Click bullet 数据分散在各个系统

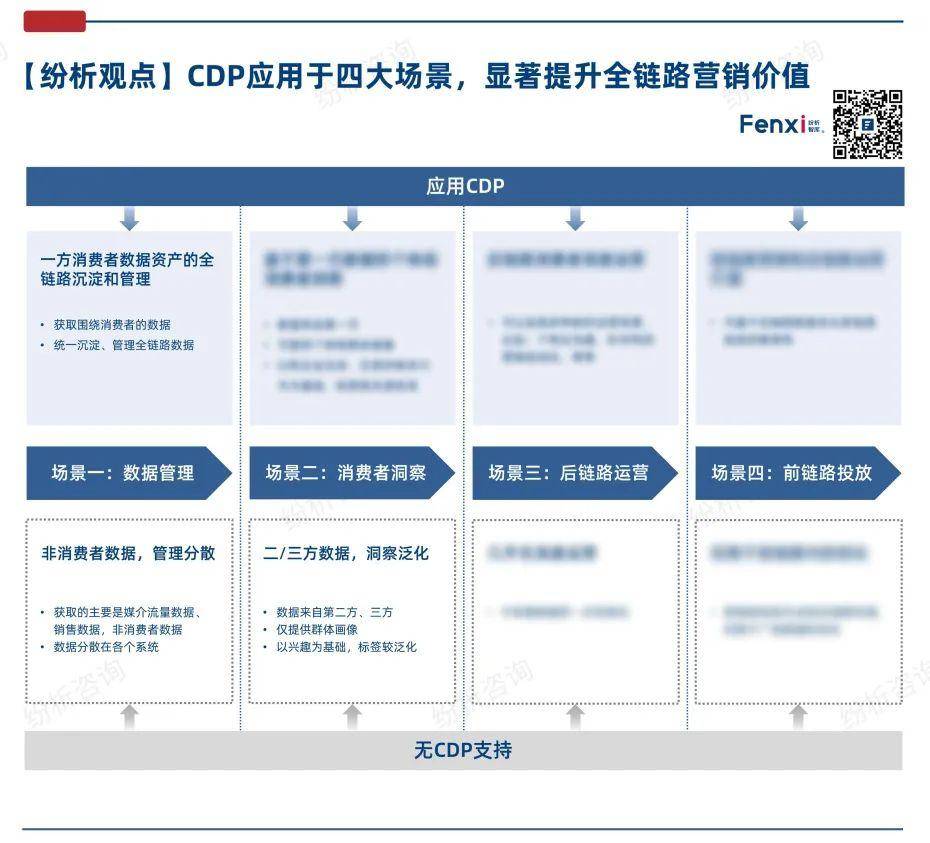pyautogui.click(x=106, y=647)
